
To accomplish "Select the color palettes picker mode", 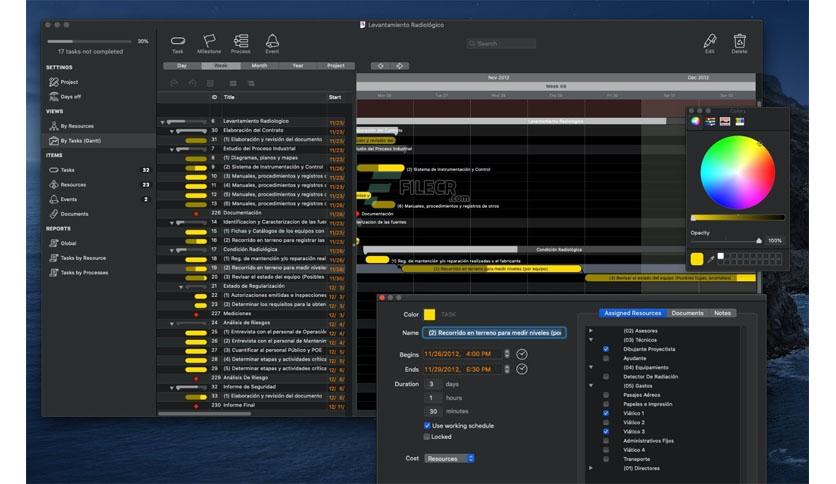I will coord(725,122).
